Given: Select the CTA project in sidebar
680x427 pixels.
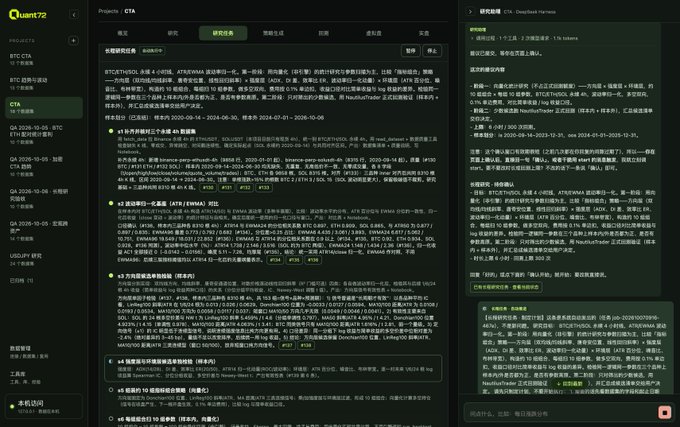Looking at the screenshot, I should pyautogui.click(x=43, y=108).
